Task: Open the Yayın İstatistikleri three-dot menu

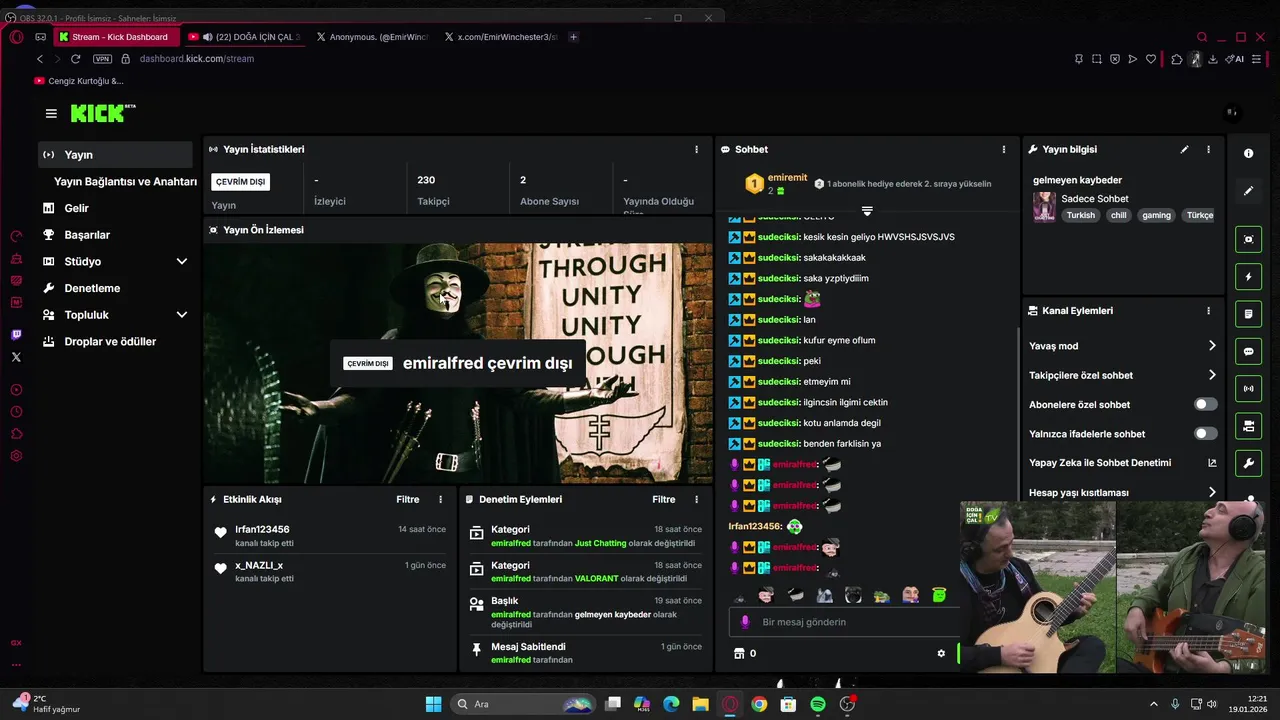Action: 697,149
